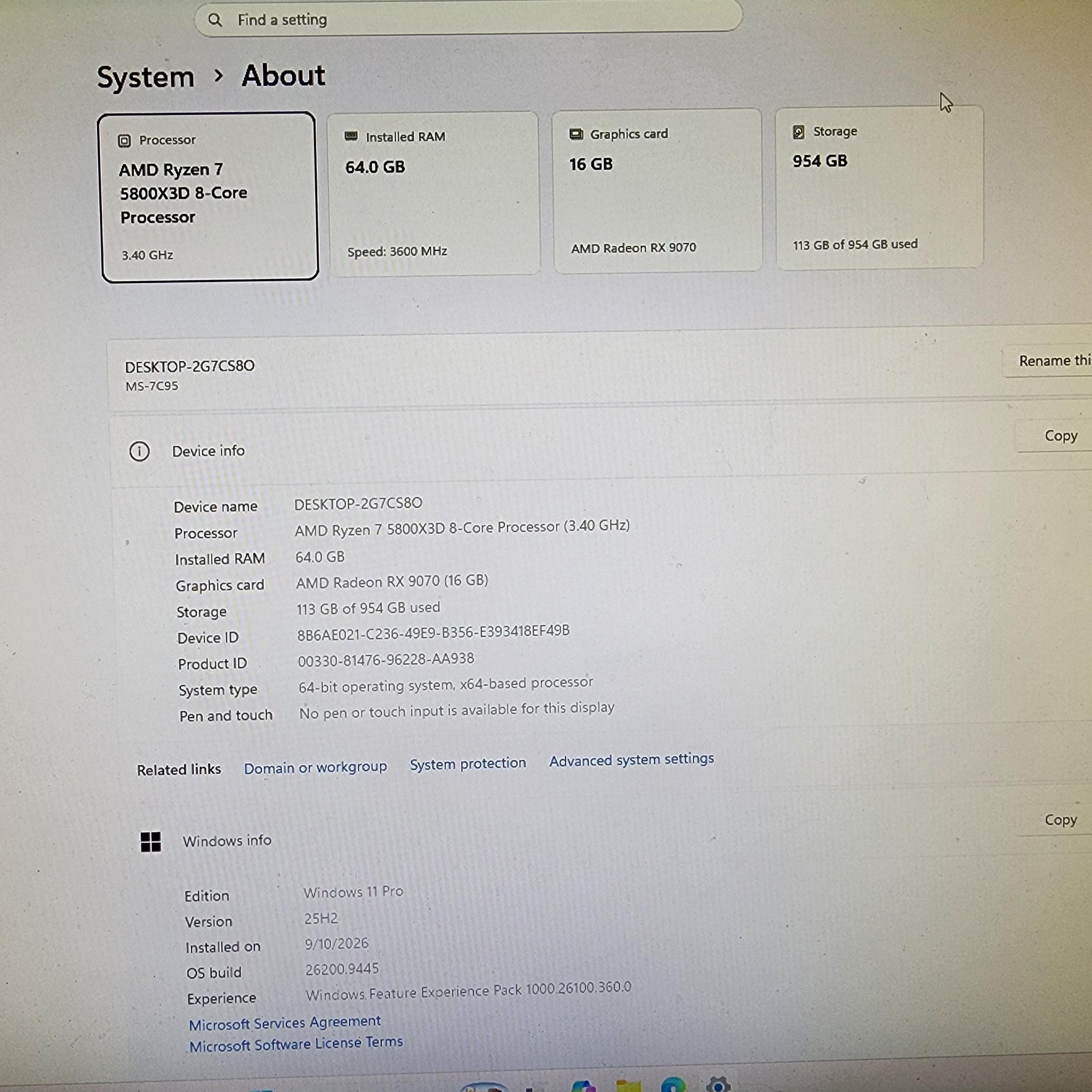This screenshot has width=1092, height=1092.
Task: Select the Graphics card summary card
Action: pyautogui.click(x=657, y=190)
